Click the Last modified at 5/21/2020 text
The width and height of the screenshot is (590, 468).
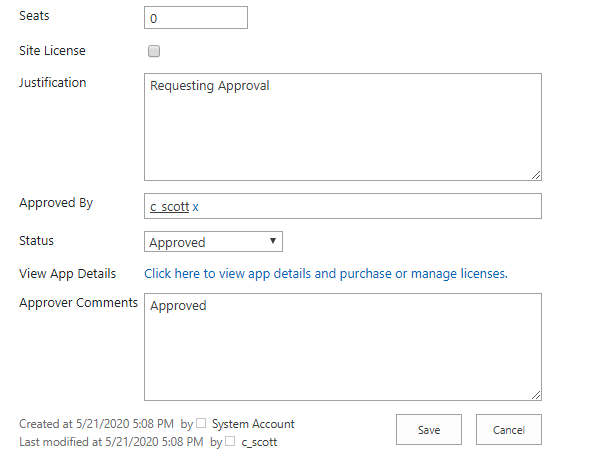click(x=111, y=442)
